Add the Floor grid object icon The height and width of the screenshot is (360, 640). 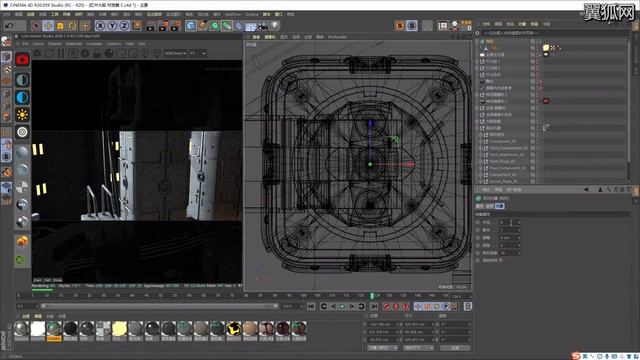point(251,26)
